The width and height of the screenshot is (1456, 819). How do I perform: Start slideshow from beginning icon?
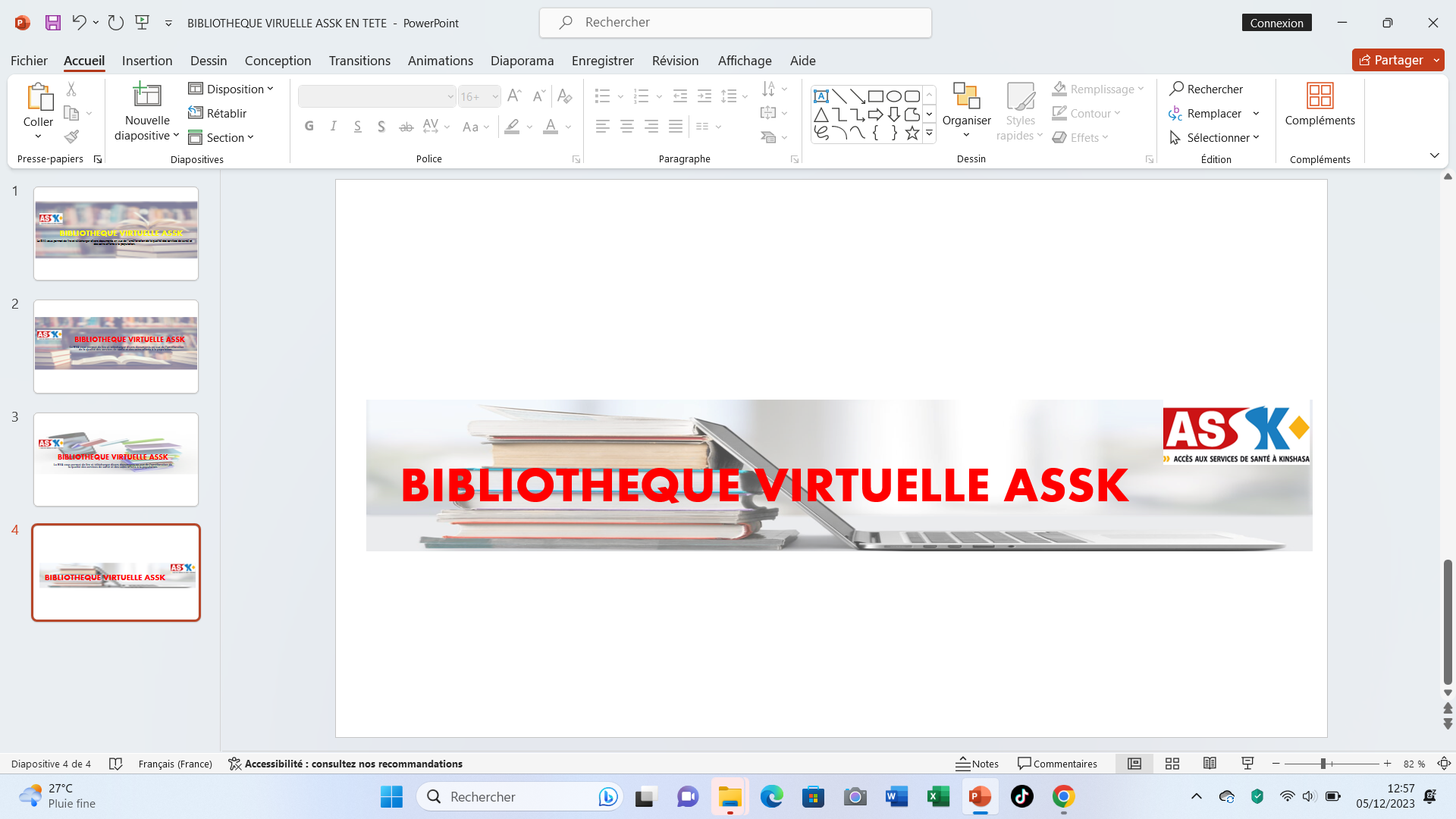tap(142, 23)
